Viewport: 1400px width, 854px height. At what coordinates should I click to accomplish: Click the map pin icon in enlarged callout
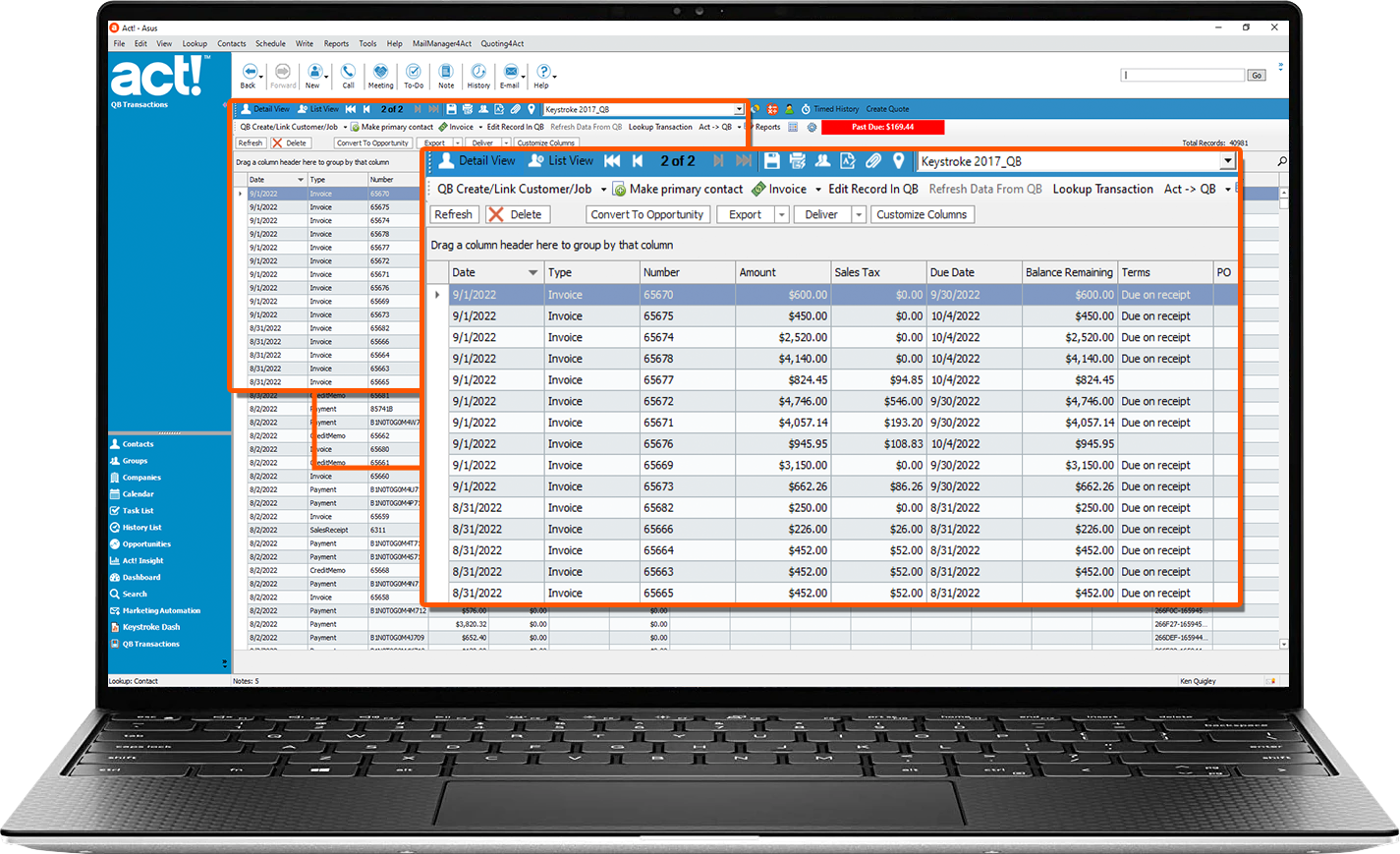click(x=898, y=160)
